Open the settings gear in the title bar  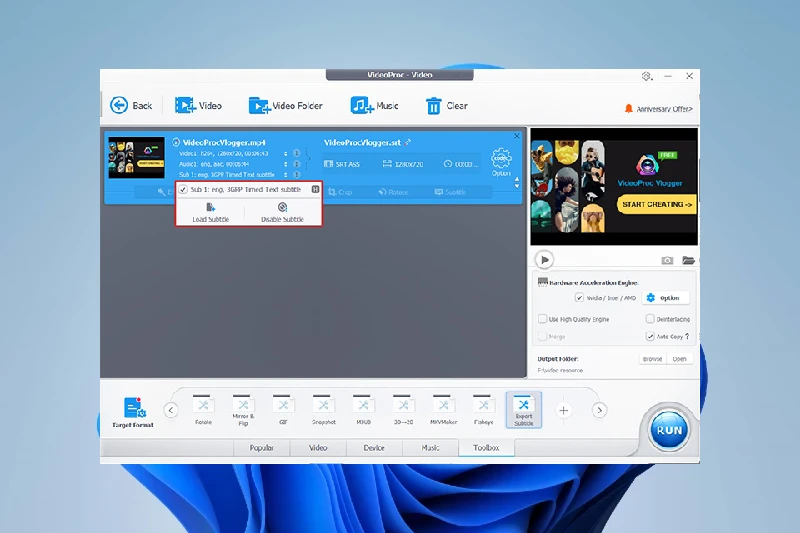point(646,76)
